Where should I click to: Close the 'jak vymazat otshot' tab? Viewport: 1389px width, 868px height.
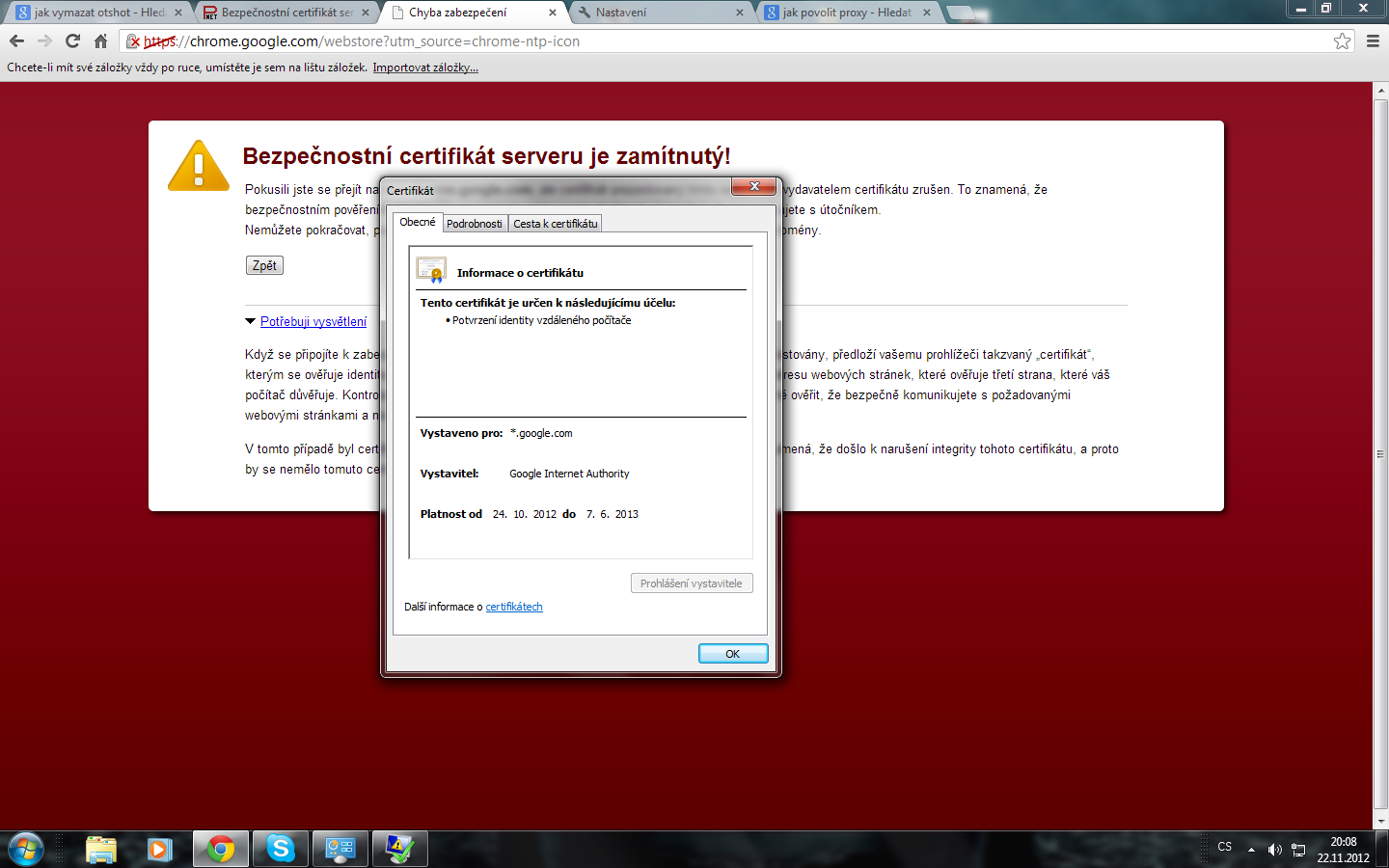[x=178, y=13]
